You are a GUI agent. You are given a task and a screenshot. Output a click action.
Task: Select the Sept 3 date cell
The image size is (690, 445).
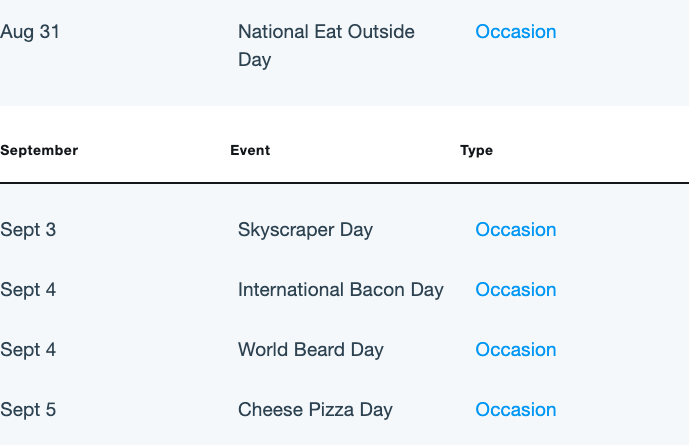coord(28,230)
